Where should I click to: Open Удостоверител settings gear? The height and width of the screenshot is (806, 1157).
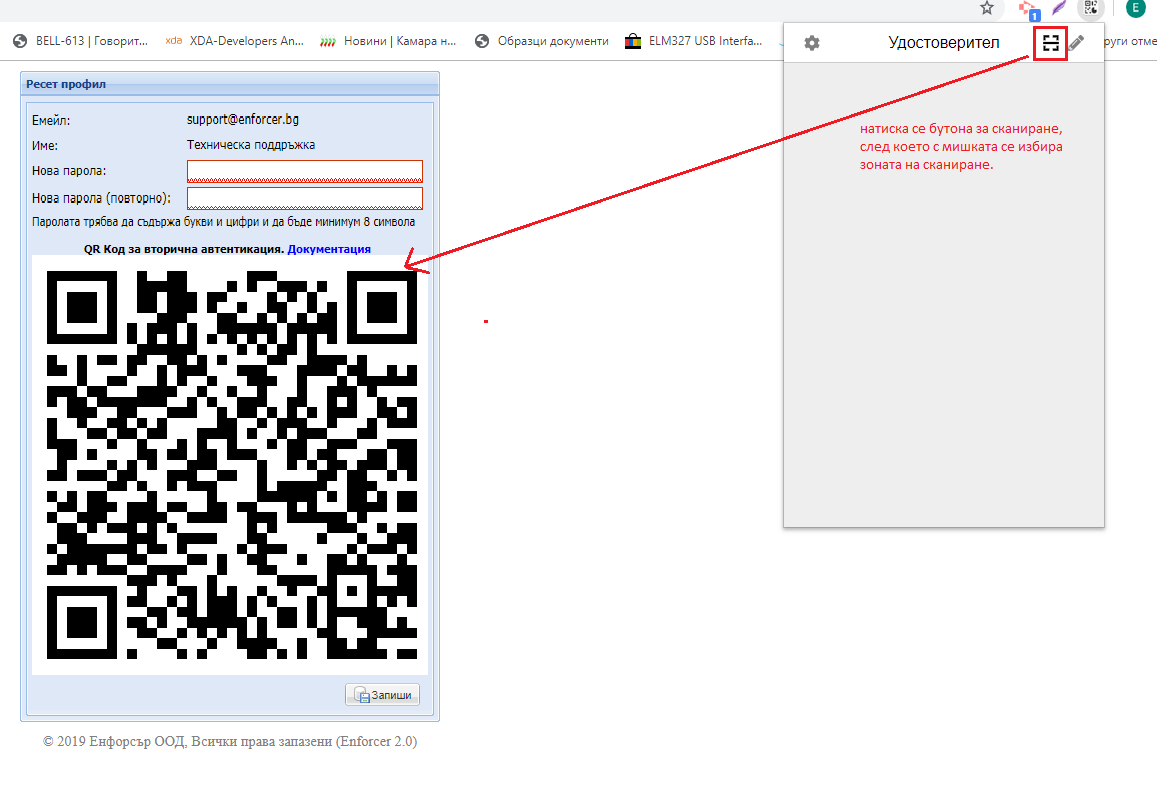coord(812,43)
